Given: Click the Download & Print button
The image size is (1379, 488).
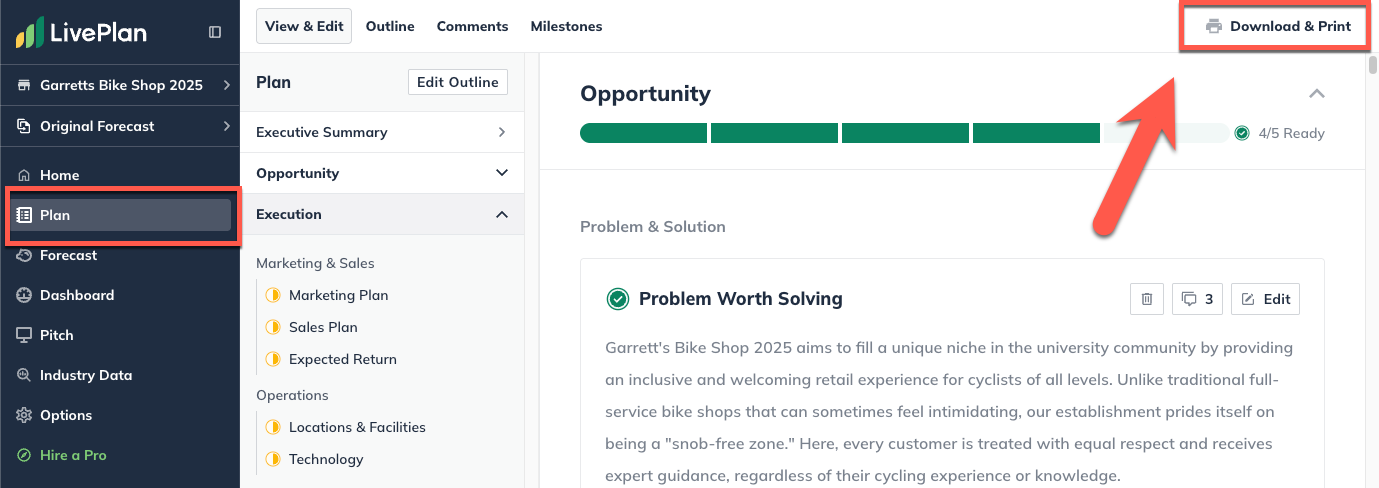Looking at the screenshot, I should click(x=1278, y=26).
